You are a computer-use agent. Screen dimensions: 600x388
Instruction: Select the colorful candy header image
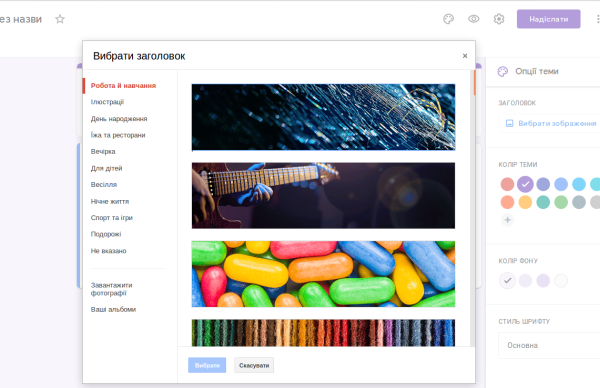[x=323, y=274]
